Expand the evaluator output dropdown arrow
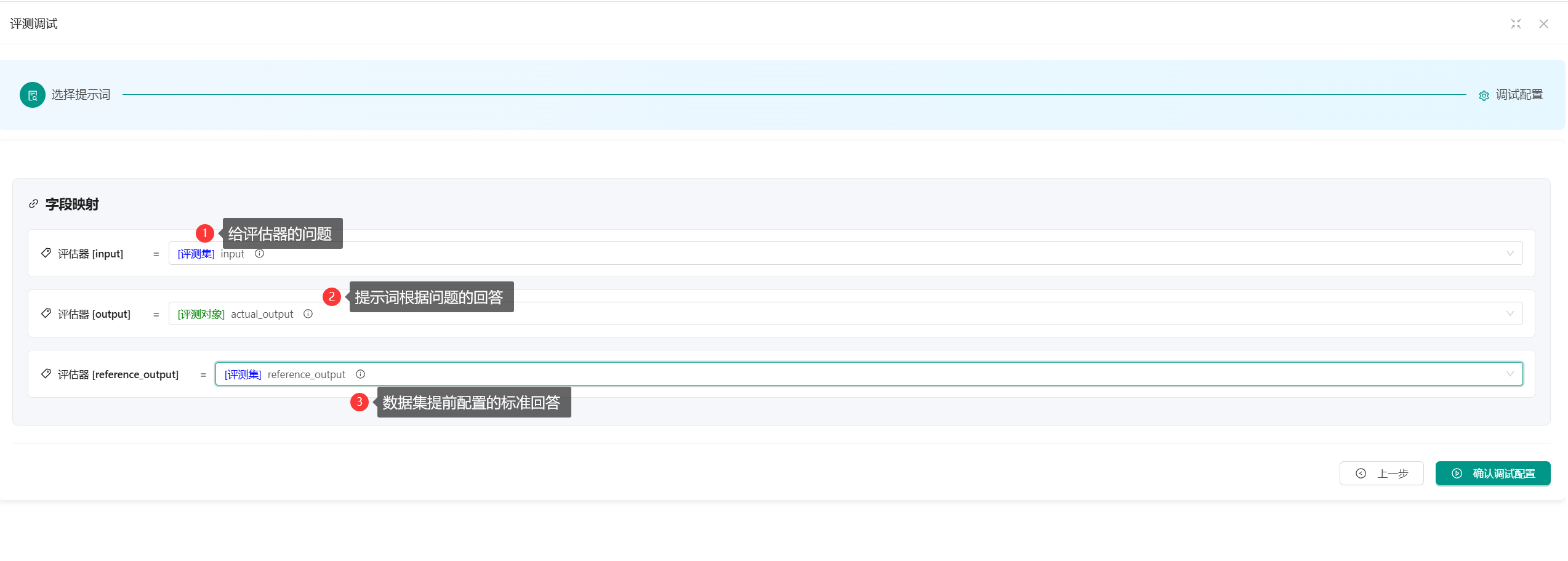The height and width of the screenshot is (561, 1568). [1510, 314]
